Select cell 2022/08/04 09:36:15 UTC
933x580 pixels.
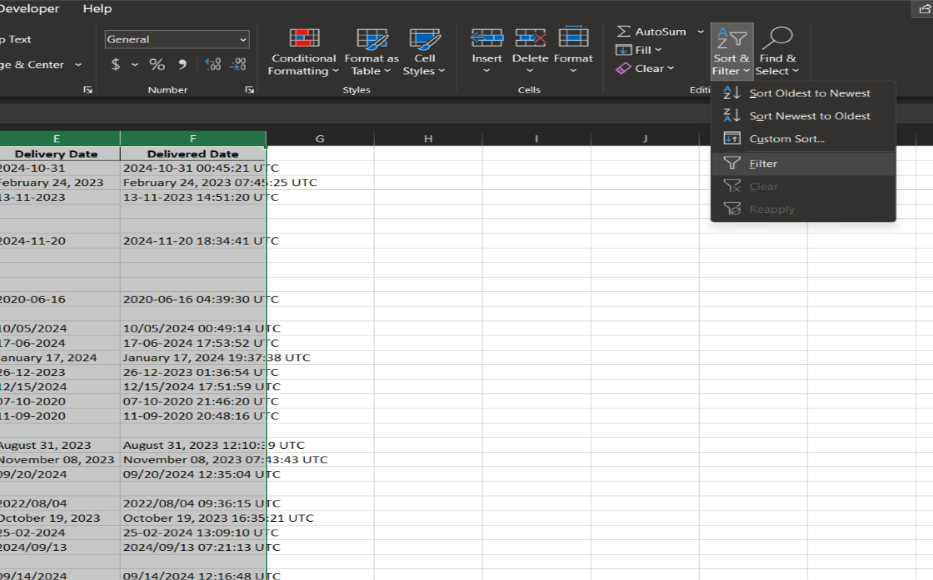[193, 503]
